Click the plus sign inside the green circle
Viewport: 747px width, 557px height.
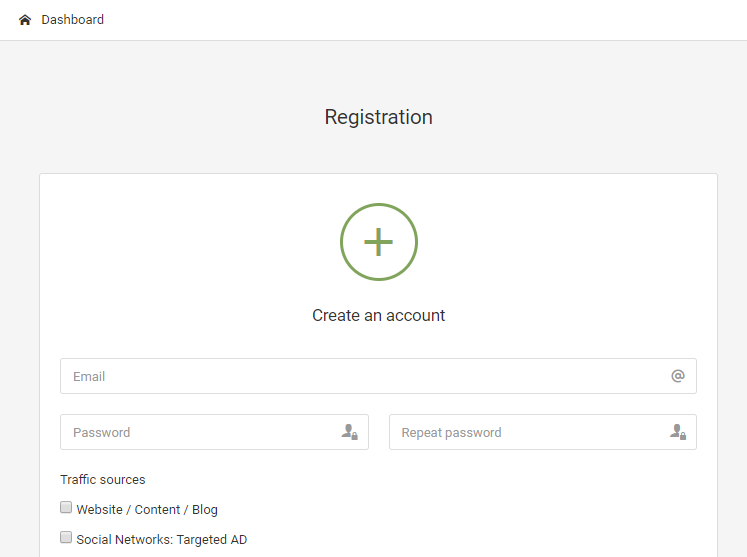coord(379,242)
